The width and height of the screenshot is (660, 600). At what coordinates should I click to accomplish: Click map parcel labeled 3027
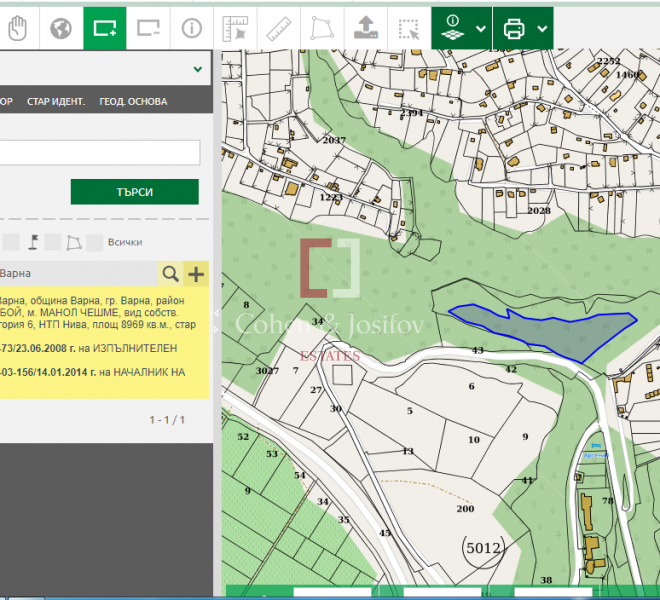267,371
